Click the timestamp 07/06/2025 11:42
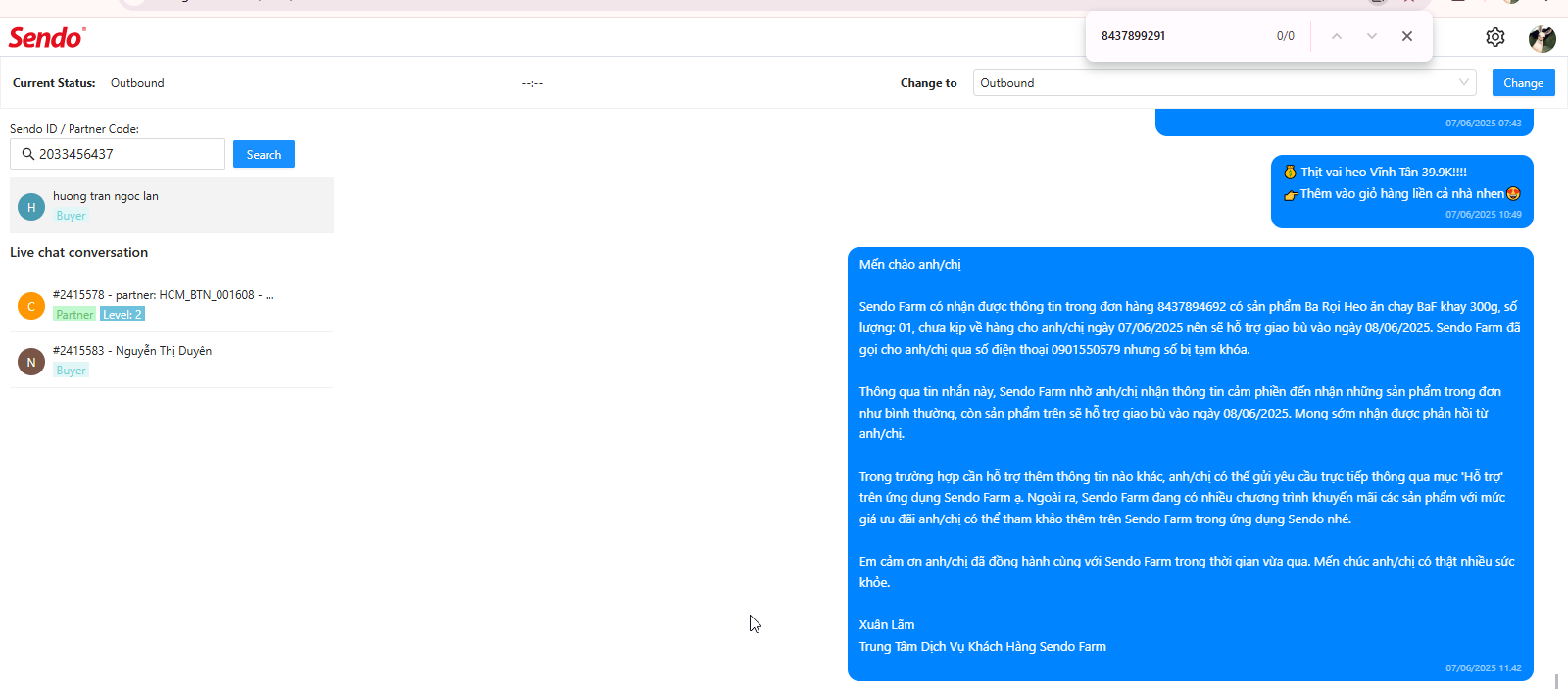The width and height of the screenshot is (1568, 692). (x=1484, y=668)
